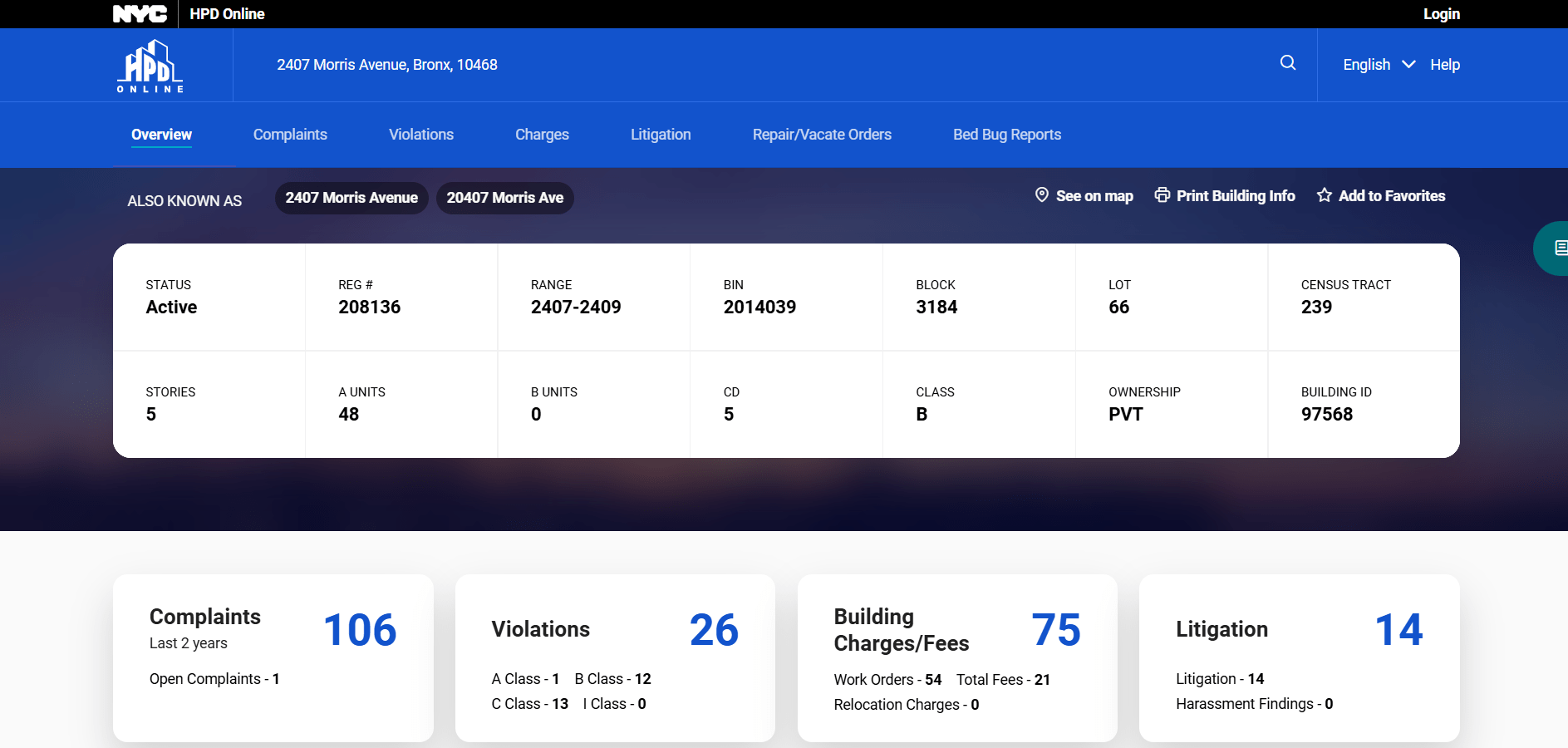Open the Complaints tab
The height and width of the screenshot is (748, 1568).
click(x=290, y=135)
